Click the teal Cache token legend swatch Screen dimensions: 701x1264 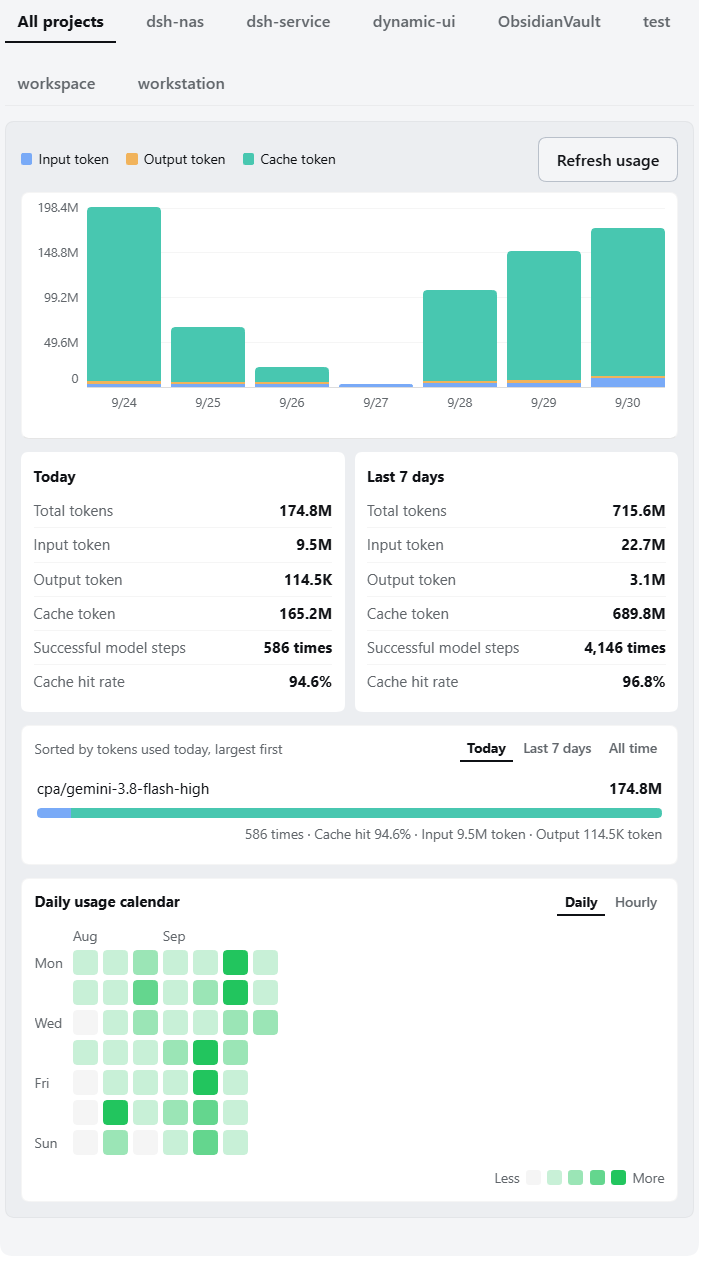click(x=249, y=159)
